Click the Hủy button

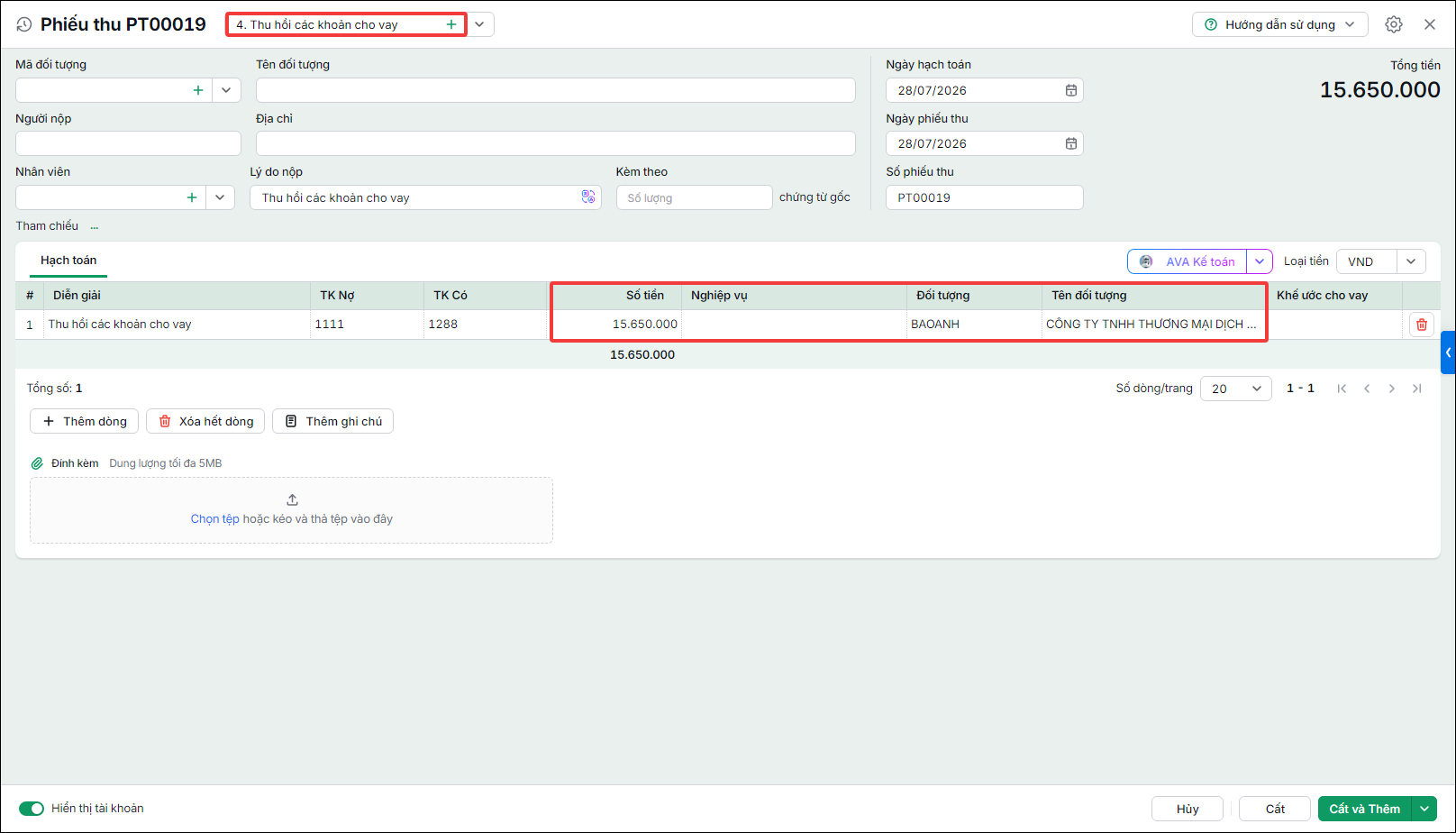(x=1188, y=809)
